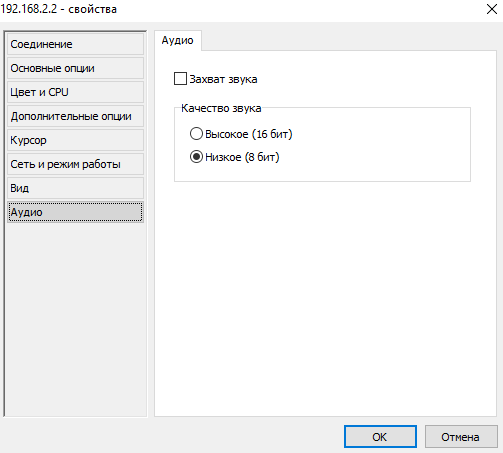Viewport: 503px width, 453px height.
Task: Enable the Захват звука checkbox
Action: pos(180,79)
